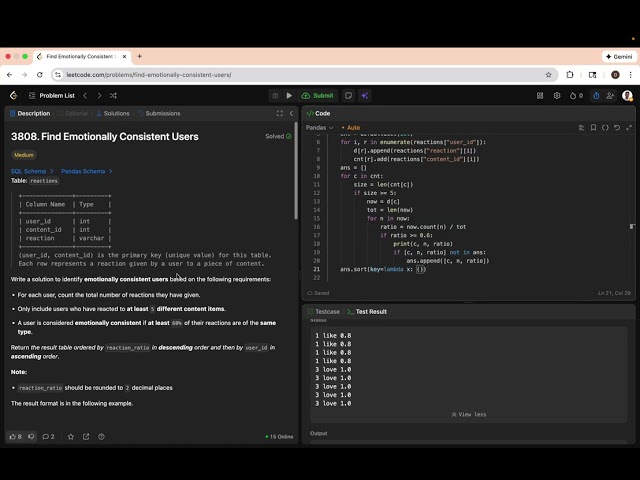Open the comments on this problem

point(46,437)
